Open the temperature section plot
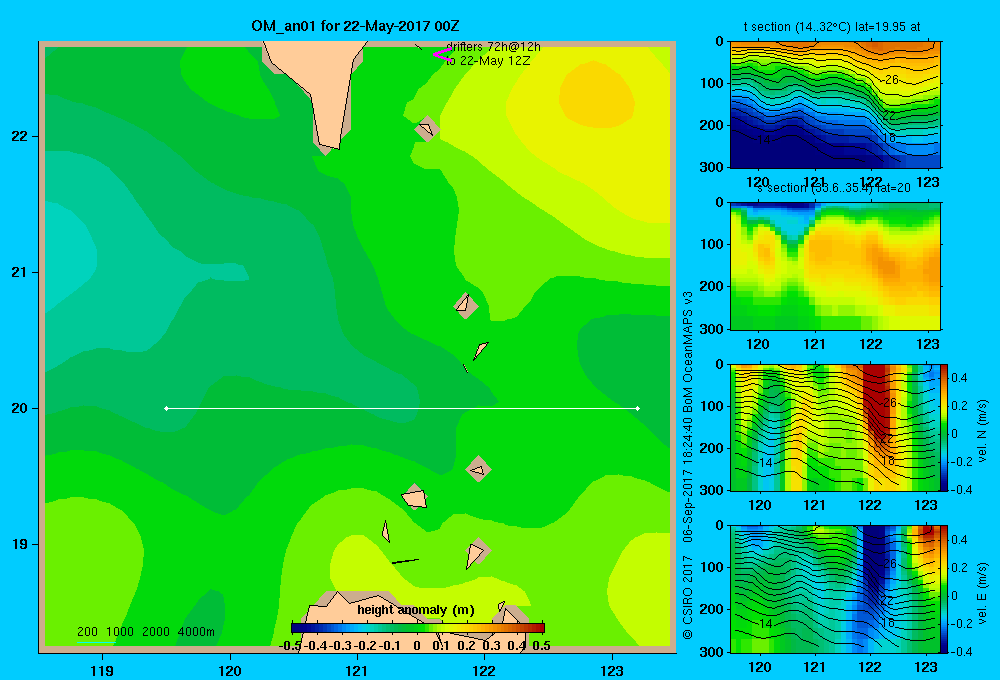The image size is (1000, 680). point(835,105)
